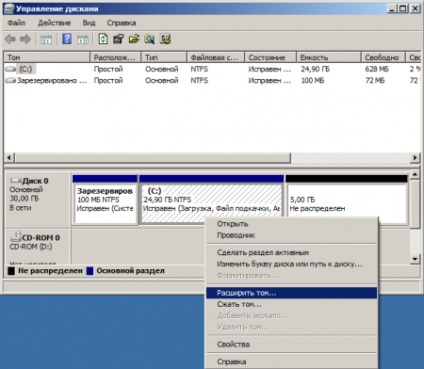The image size is (424, 369).
Task: Click the 628 МБ free space cell
Action: coord(377,69)
